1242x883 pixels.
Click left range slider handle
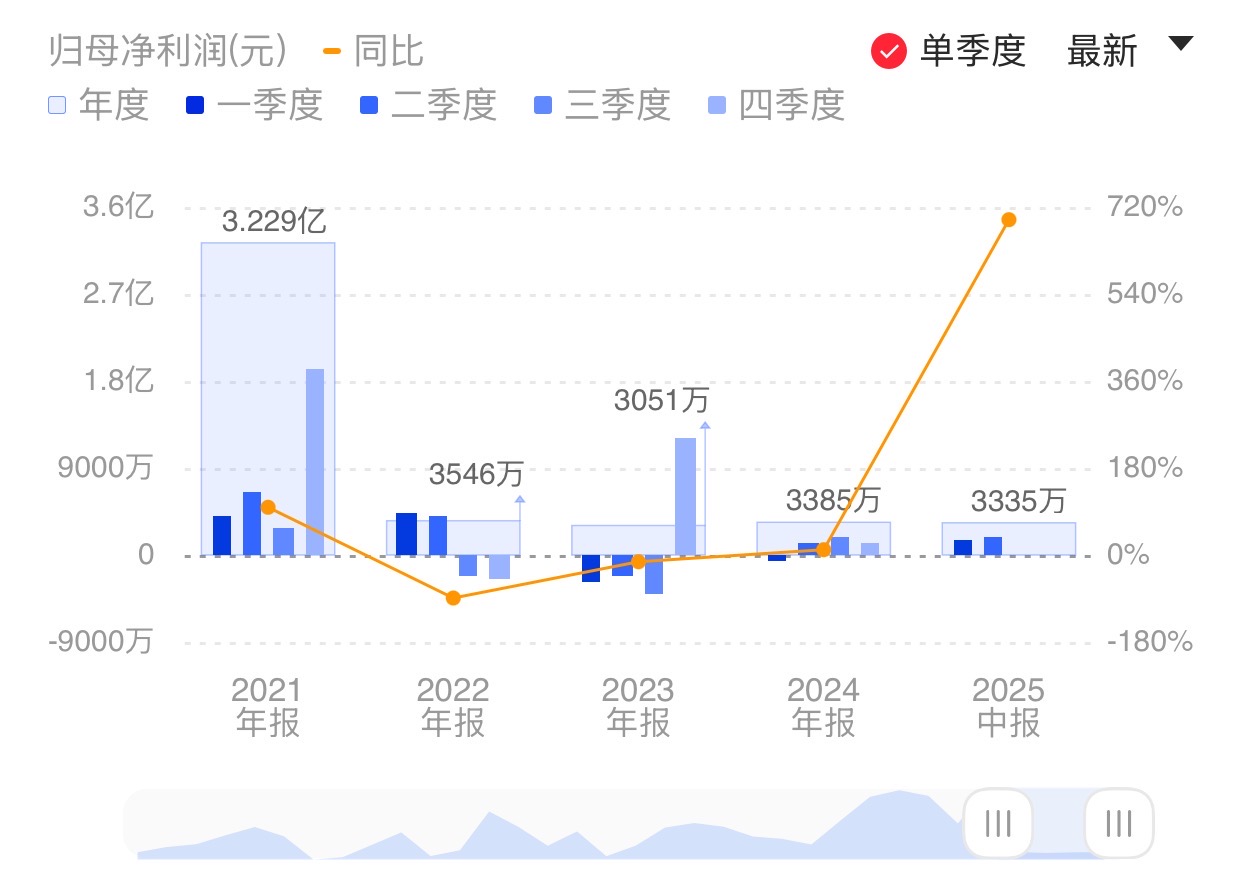click(997, 823)
